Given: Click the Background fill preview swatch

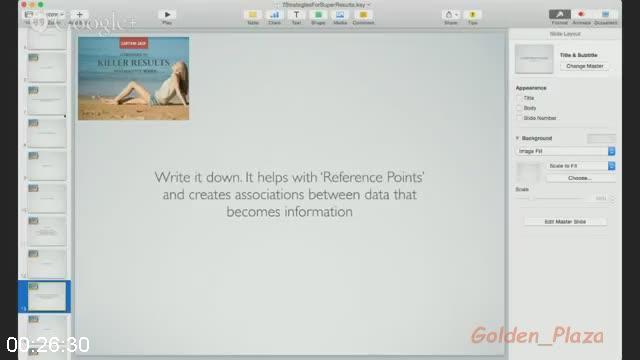Looking at the screenshot, I should coord(601,139).
